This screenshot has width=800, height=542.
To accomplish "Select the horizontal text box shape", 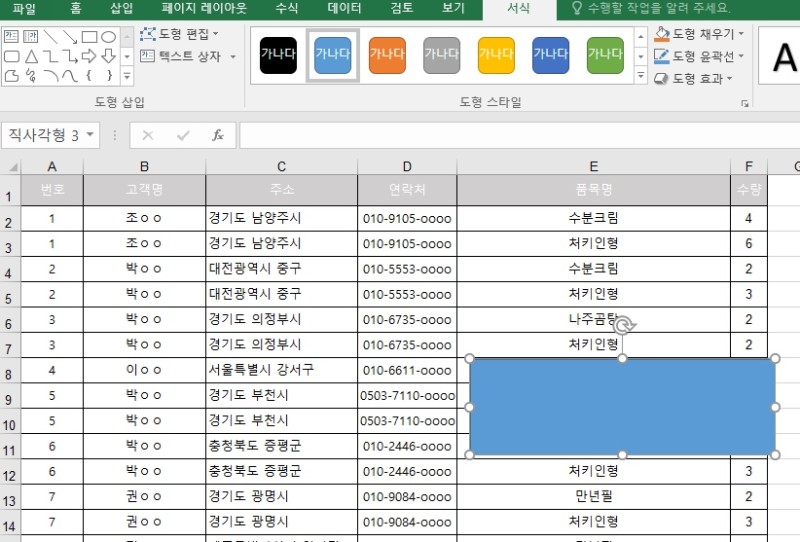I will coord(11,36).
